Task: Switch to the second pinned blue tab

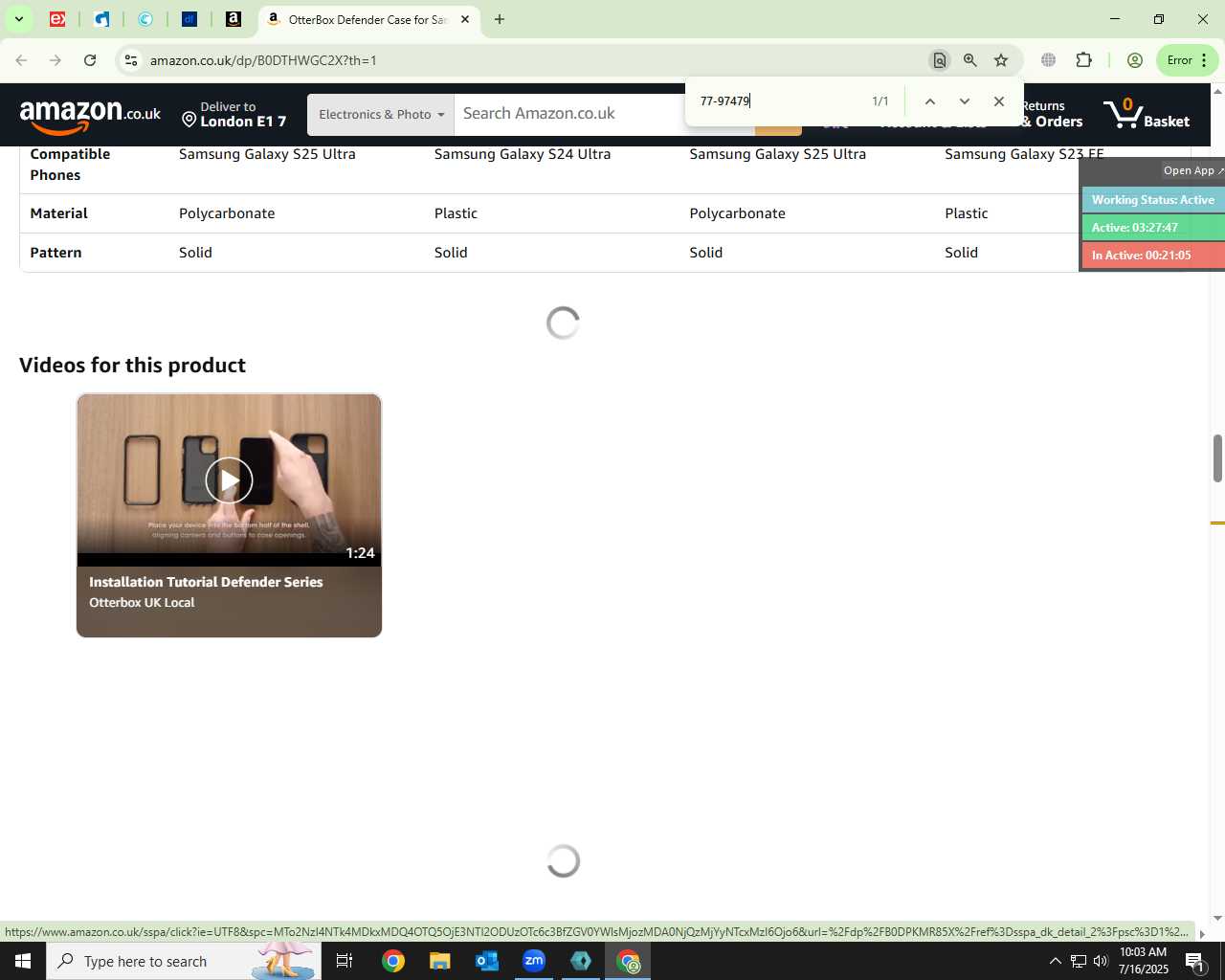Action: click(x=101, y=19)
